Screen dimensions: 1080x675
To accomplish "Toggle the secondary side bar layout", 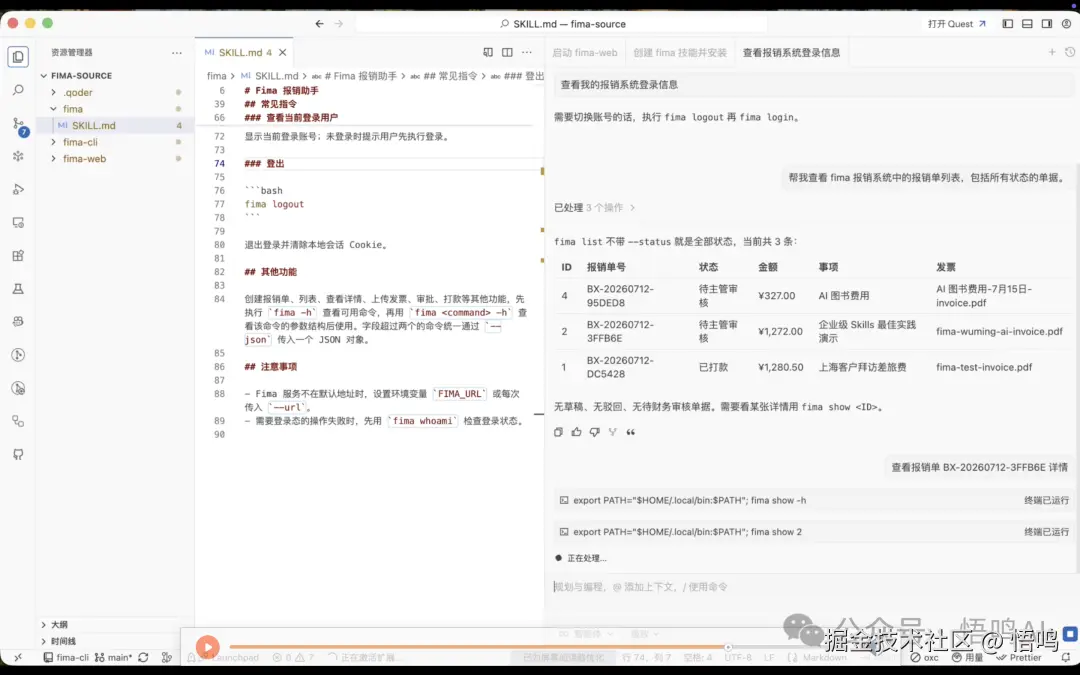I will tap(1047, 23).
